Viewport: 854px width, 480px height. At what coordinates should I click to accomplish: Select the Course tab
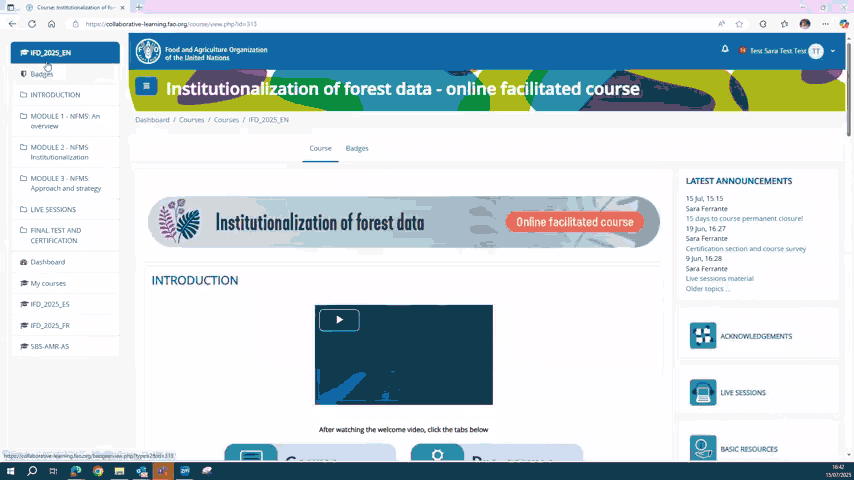320,148
